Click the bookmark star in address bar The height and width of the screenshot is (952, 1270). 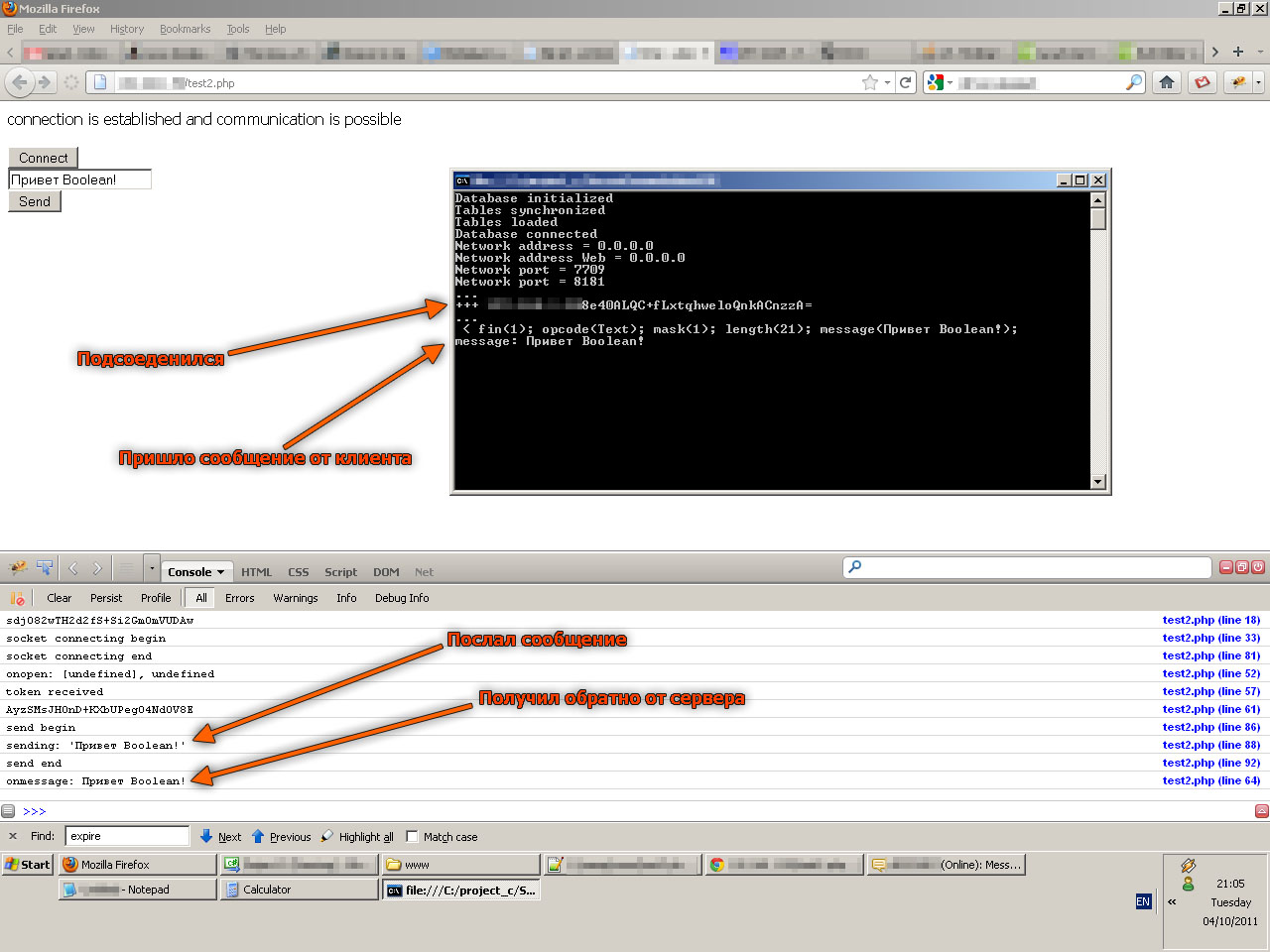(x=870, y=82)
